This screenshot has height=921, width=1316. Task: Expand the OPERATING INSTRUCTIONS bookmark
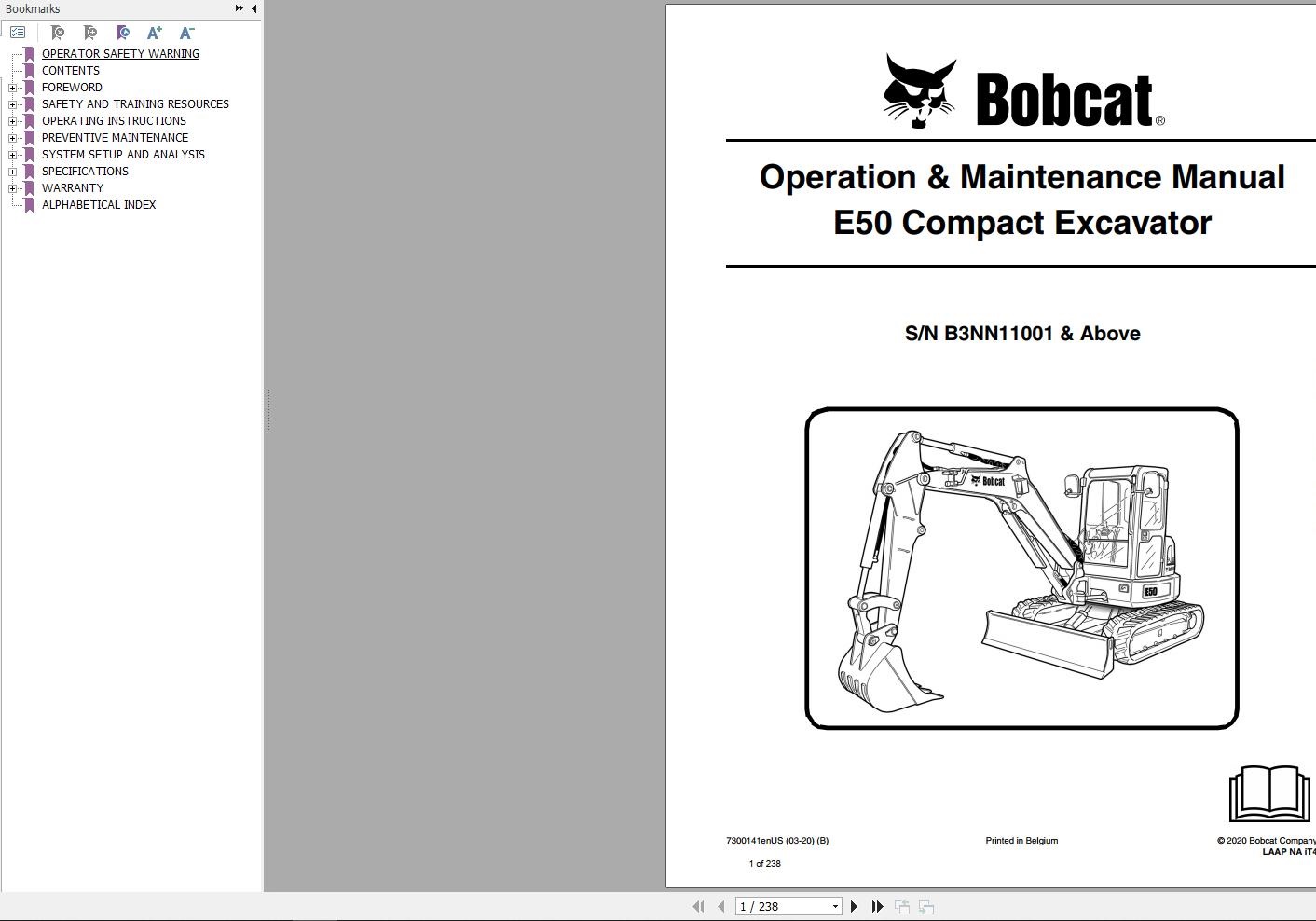pos(12,121)
